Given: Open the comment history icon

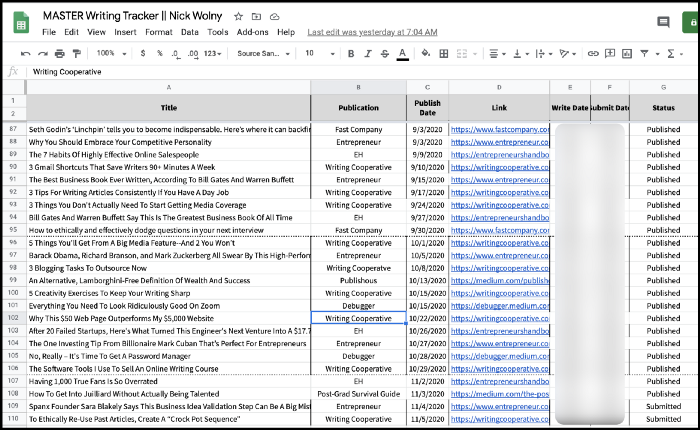Looking at the screenshot, I should pyautogui.click(x=663, y=21).
